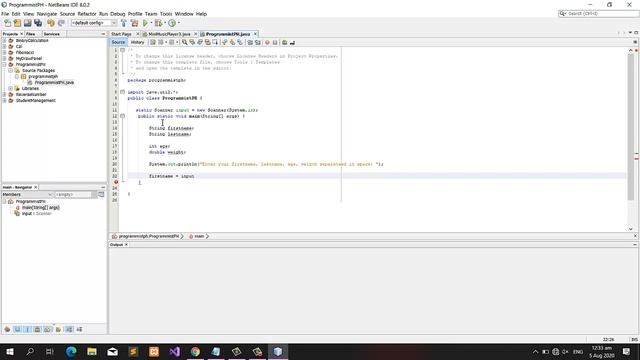Expand the BinaryCalculation project node

coord(4,40)
